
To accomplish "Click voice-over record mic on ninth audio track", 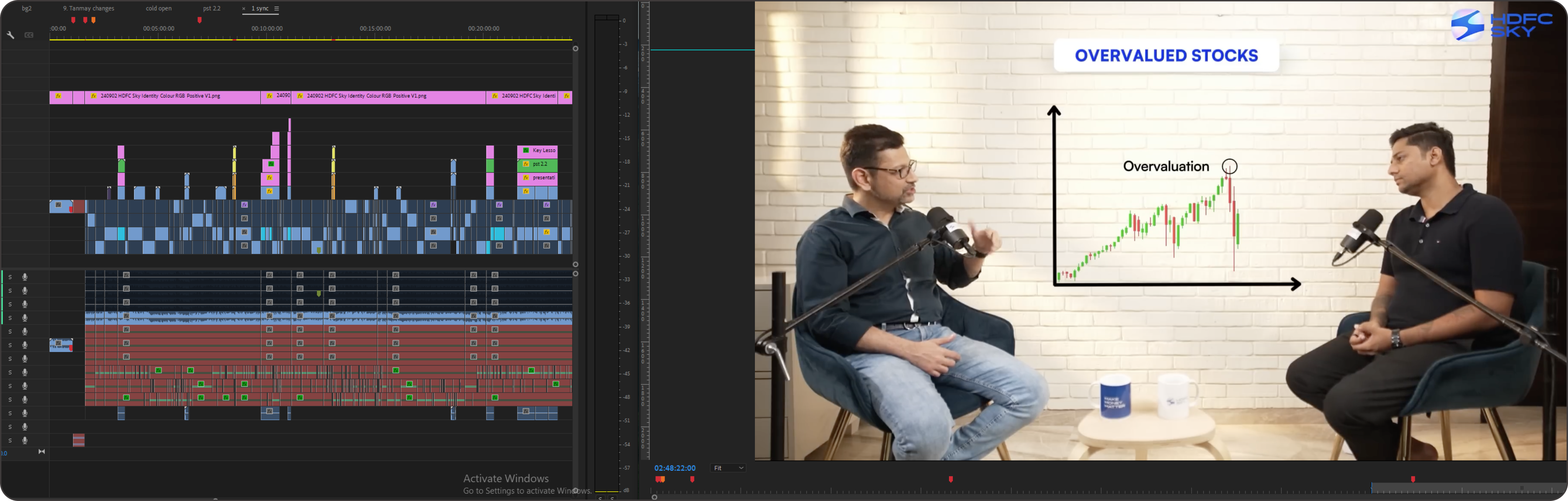I will coord(25,386).
